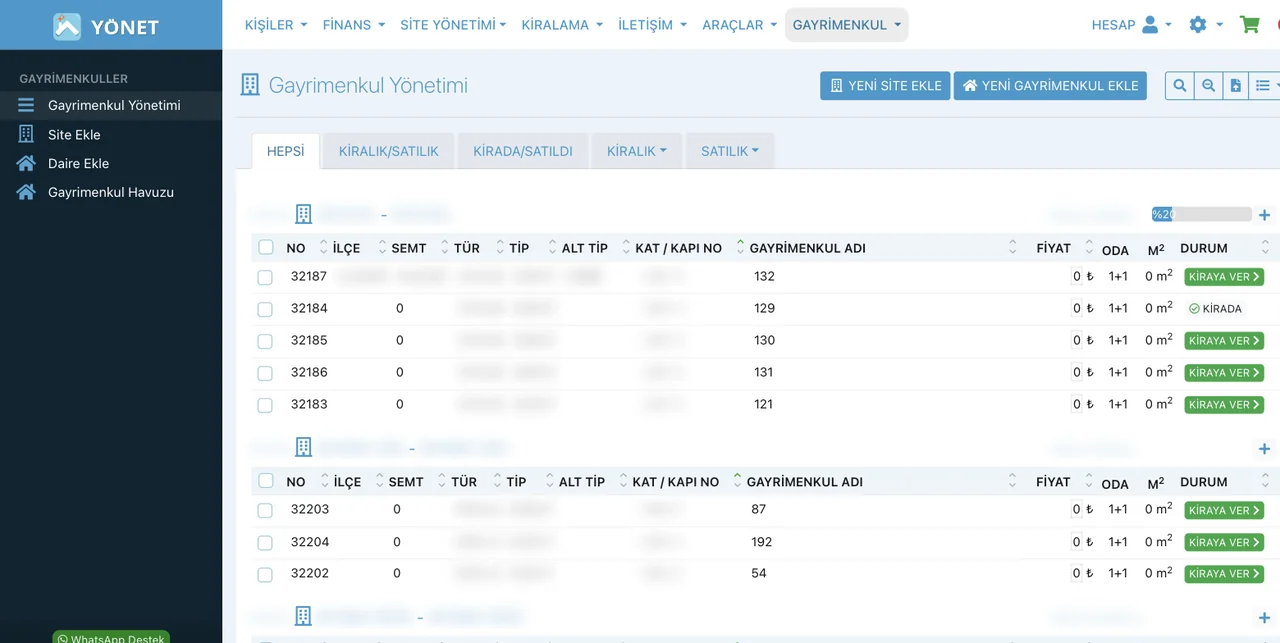Screen dimensions: 1280x643
Task: Click the search magnifier toolbar icon
Action: click(1180, 86)
